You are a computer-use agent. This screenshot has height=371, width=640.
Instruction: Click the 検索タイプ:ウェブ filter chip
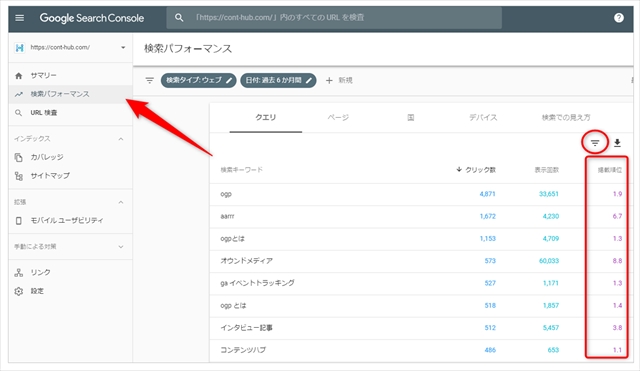point(198,80)
